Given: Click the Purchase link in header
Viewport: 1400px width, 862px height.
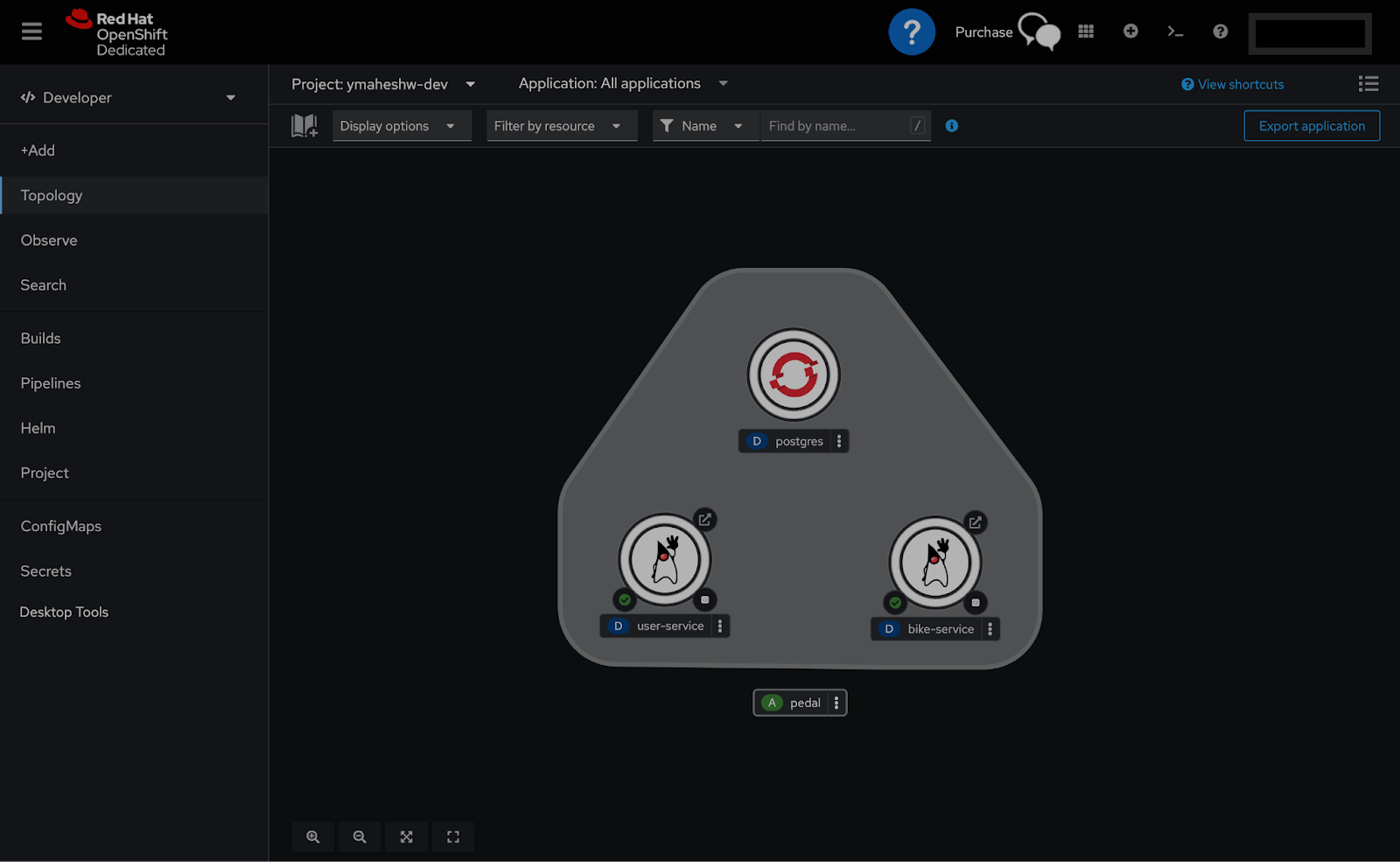Looking at the screenshot, I should click(x=983, y=32).
